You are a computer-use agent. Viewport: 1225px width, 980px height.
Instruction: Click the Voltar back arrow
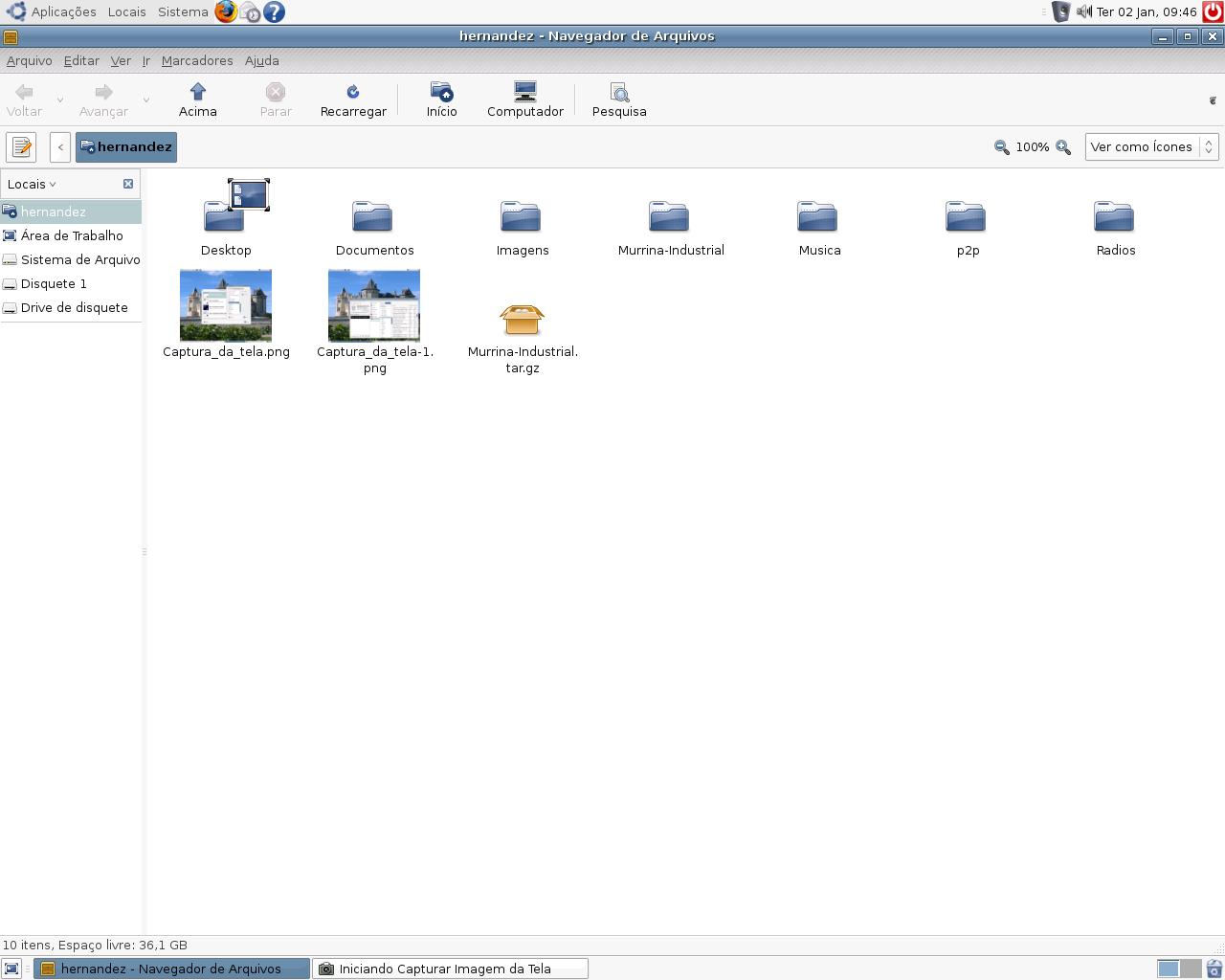click(x=24, y=100)
